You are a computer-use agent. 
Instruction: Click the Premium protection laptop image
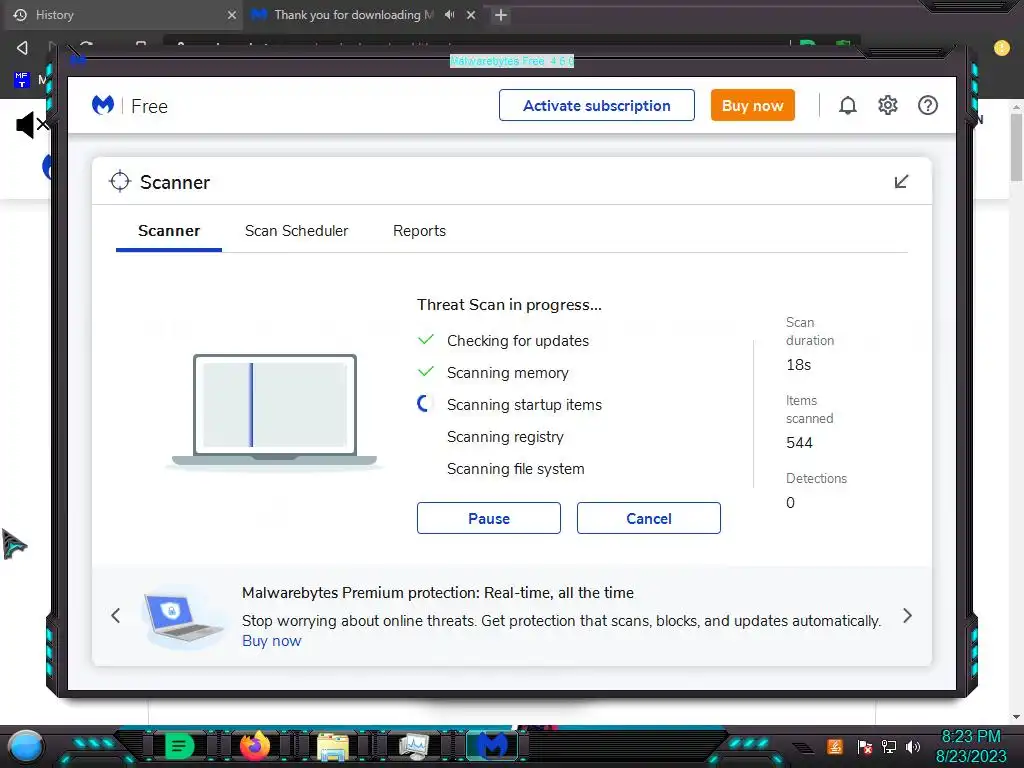183,618
